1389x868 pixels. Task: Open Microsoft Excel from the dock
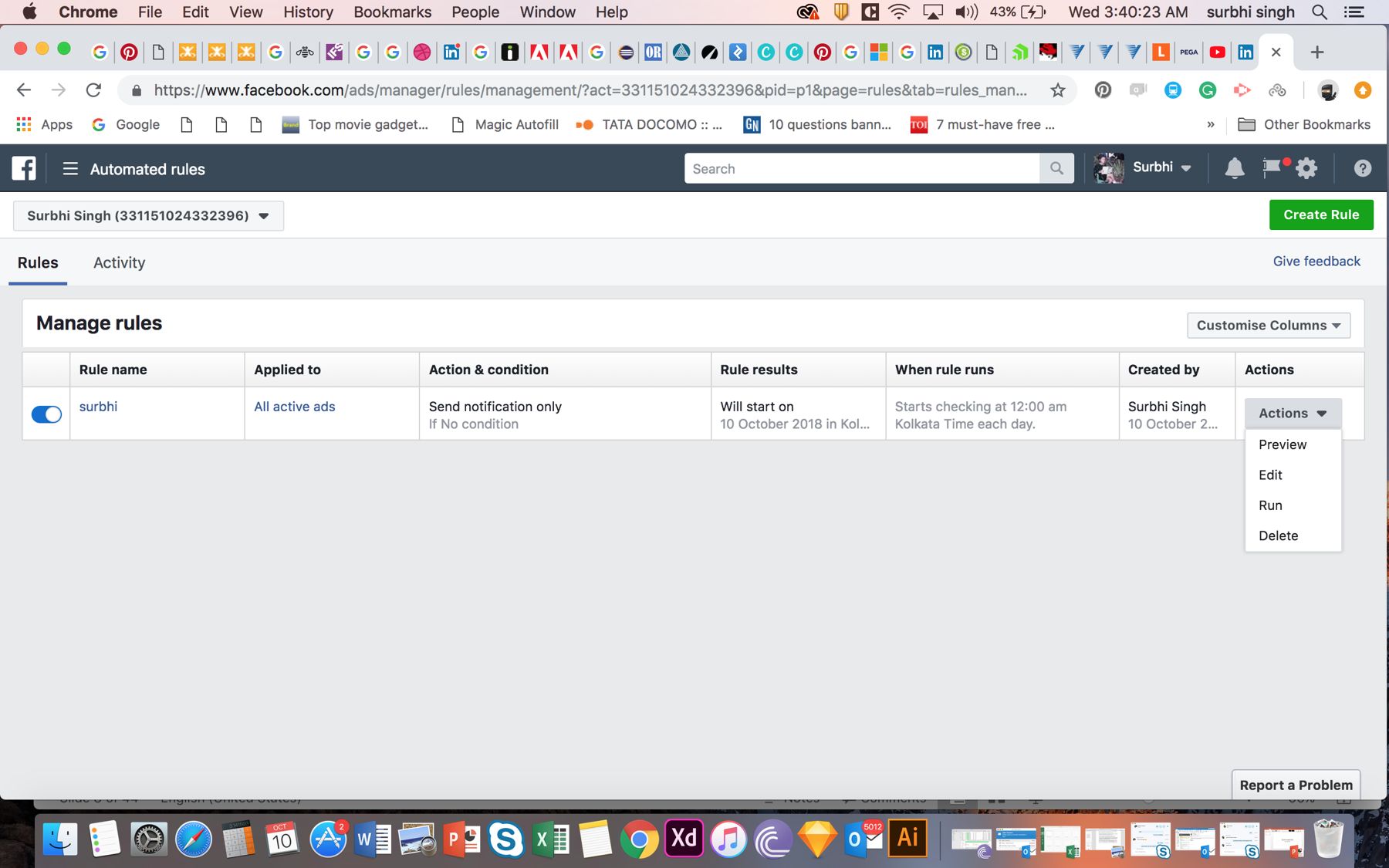[550, 839]
